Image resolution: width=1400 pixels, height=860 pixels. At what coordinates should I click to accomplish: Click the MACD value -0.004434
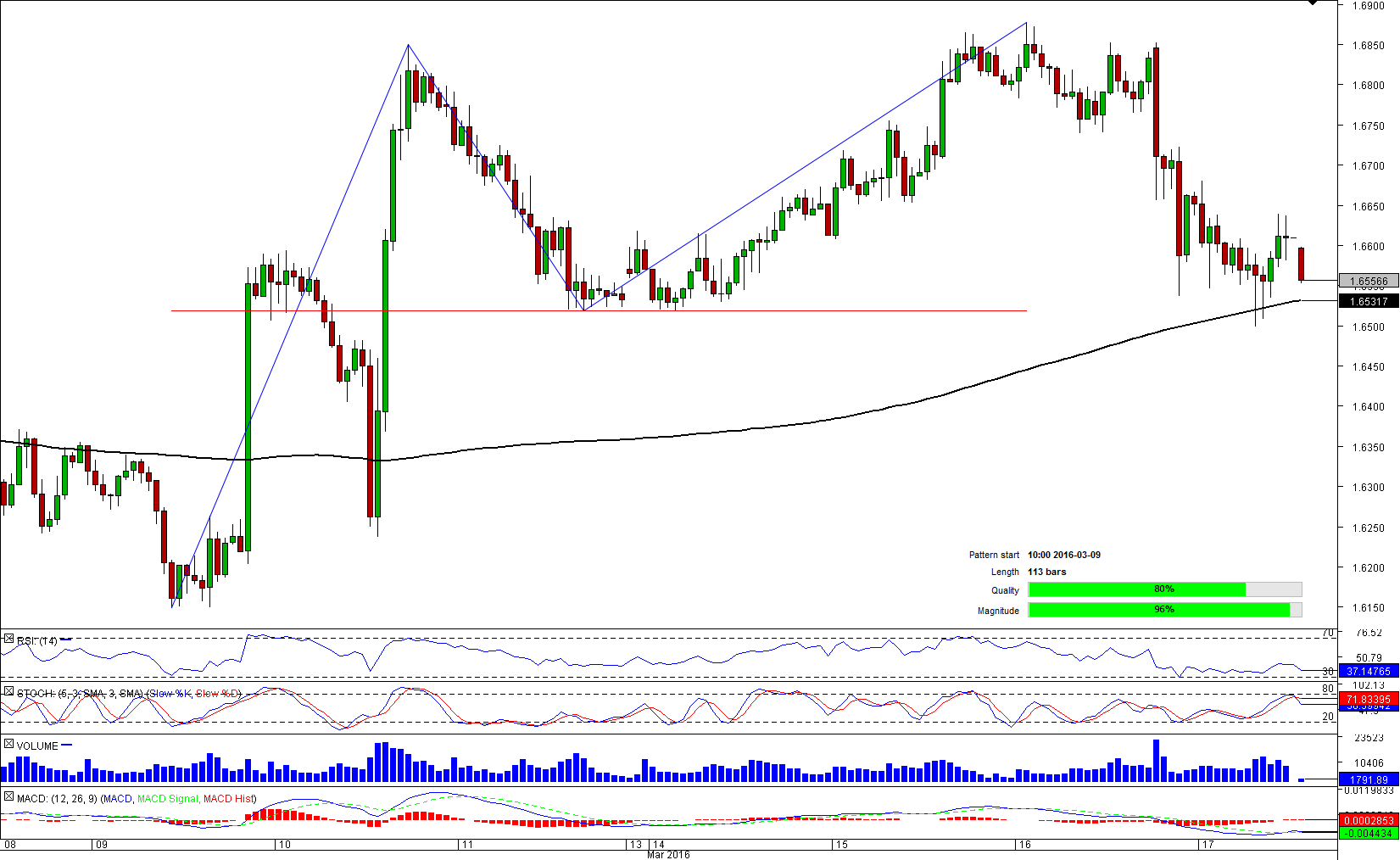coord(1368,833)
